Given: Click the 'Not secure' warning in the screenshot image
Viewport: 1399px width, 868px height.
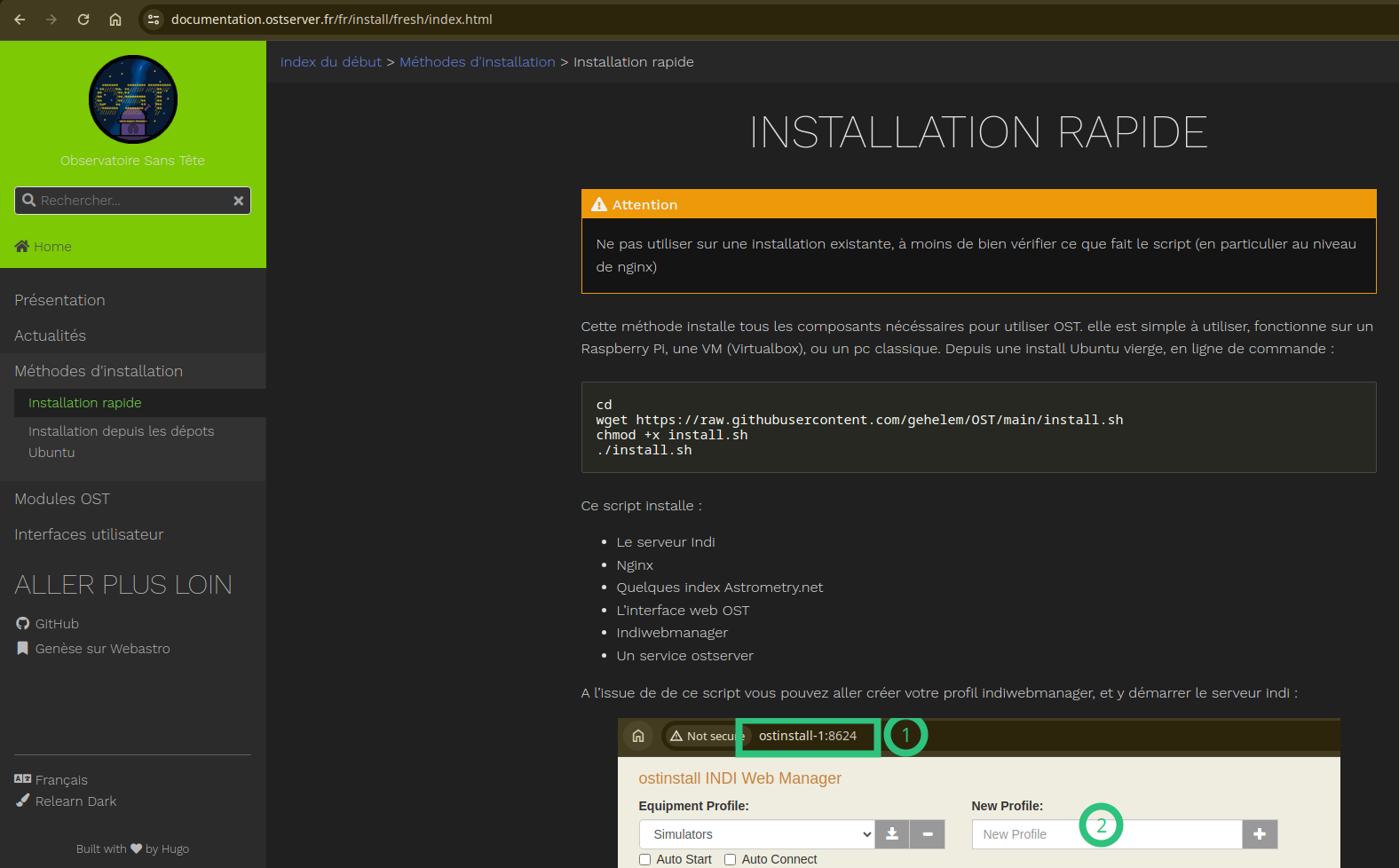Looking at the screenshot, I should click(x=707, y=736).
